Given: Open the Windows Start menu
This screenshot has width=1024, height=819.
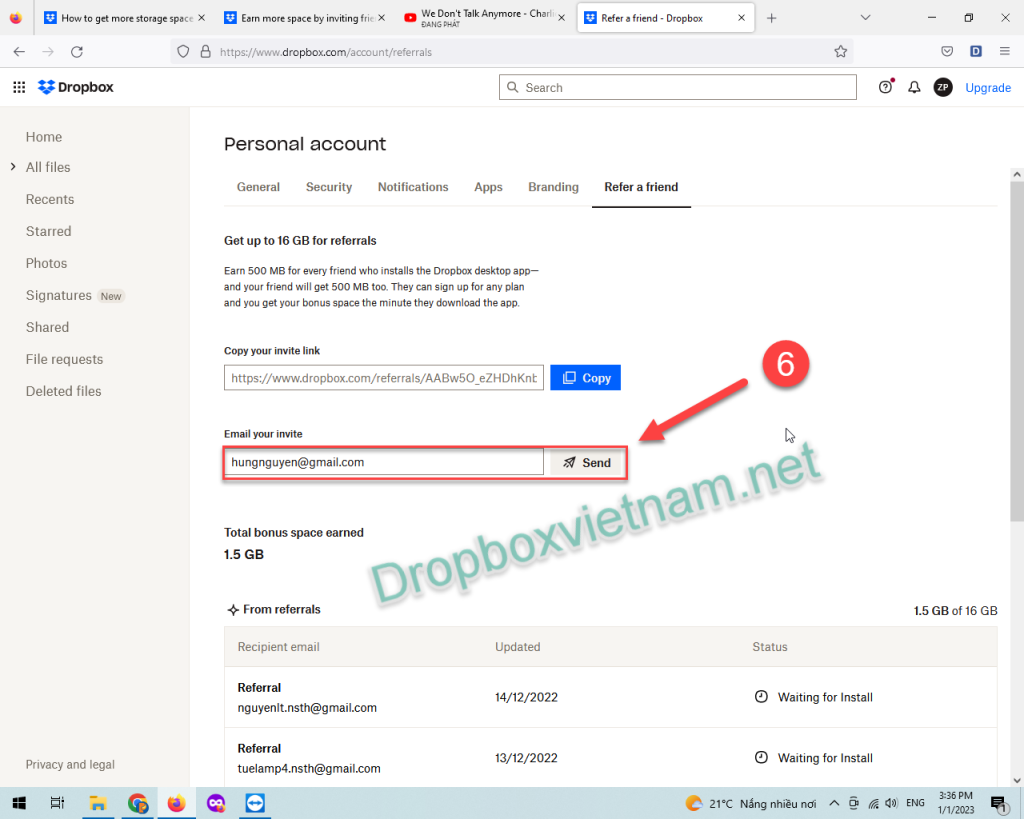Looking at the screenshot, I should point(19,803).
